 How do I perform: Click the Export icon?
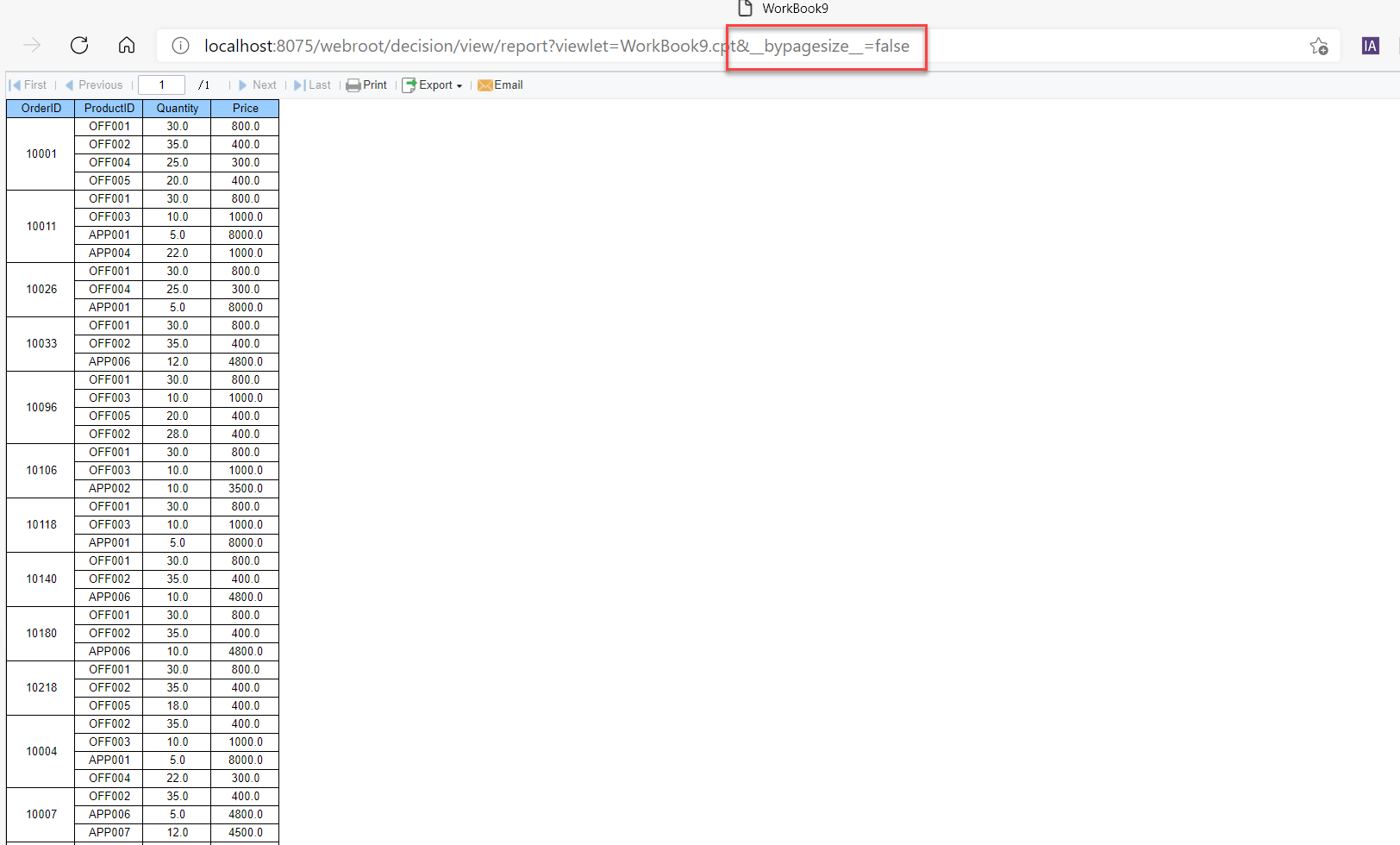409,84
